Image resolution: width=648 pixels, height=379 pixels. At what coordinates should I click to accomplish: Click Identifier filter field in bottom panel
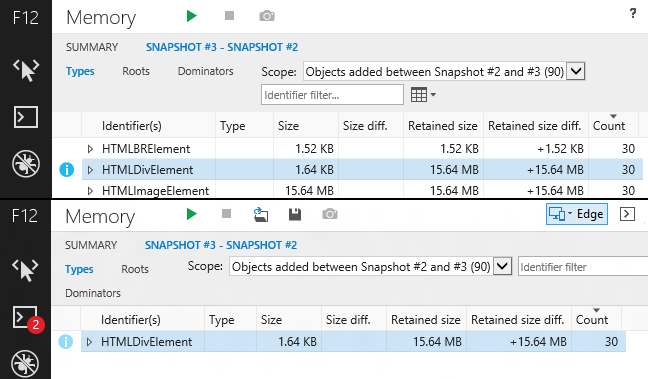[x=583, y=267]
